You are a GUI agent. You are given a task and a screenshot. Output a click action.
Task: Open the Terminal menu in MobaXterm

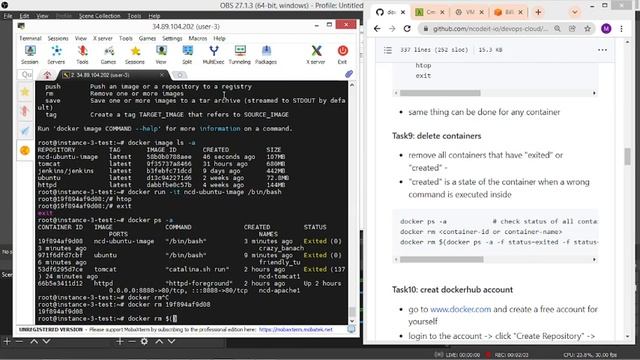(x=30, y=38)
